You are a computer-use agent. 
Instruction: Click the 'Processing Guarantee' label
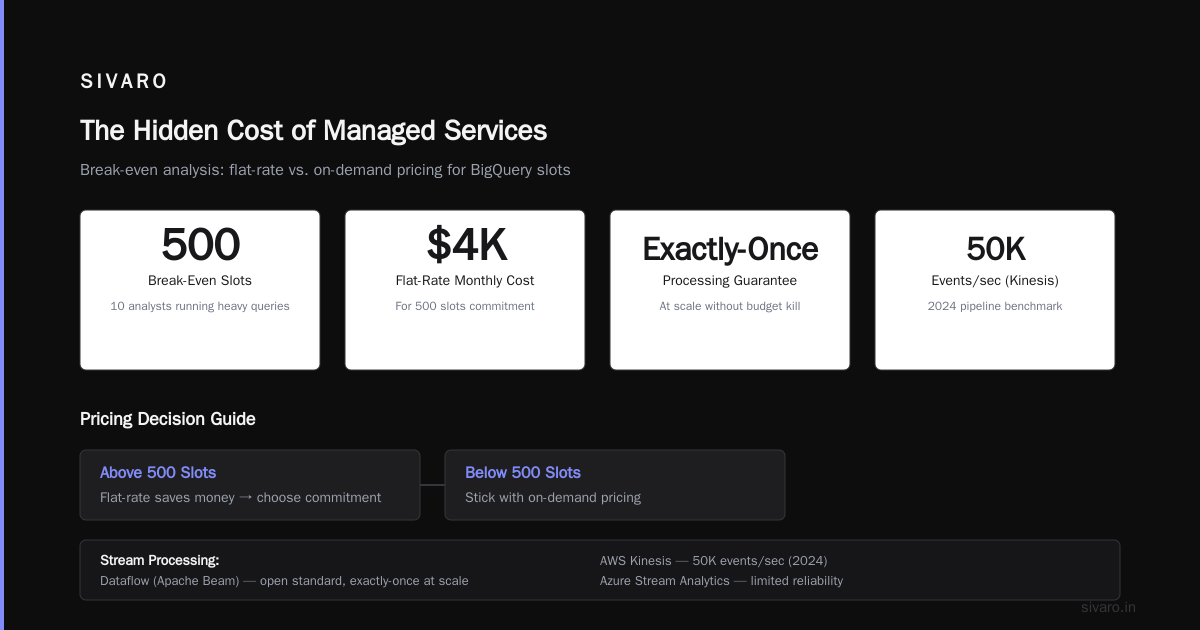coord(730,281)
